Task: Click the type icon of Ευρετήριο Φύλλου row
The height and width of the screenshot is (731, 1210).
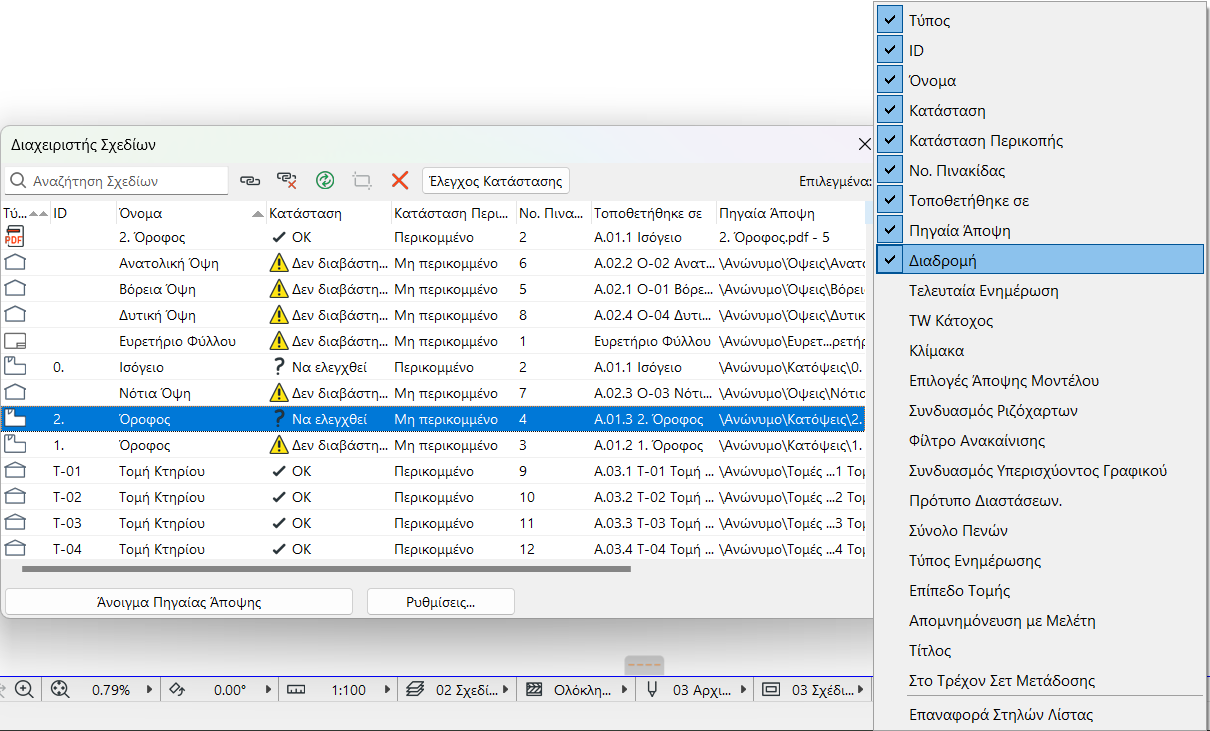Action: tap(14, 341)
